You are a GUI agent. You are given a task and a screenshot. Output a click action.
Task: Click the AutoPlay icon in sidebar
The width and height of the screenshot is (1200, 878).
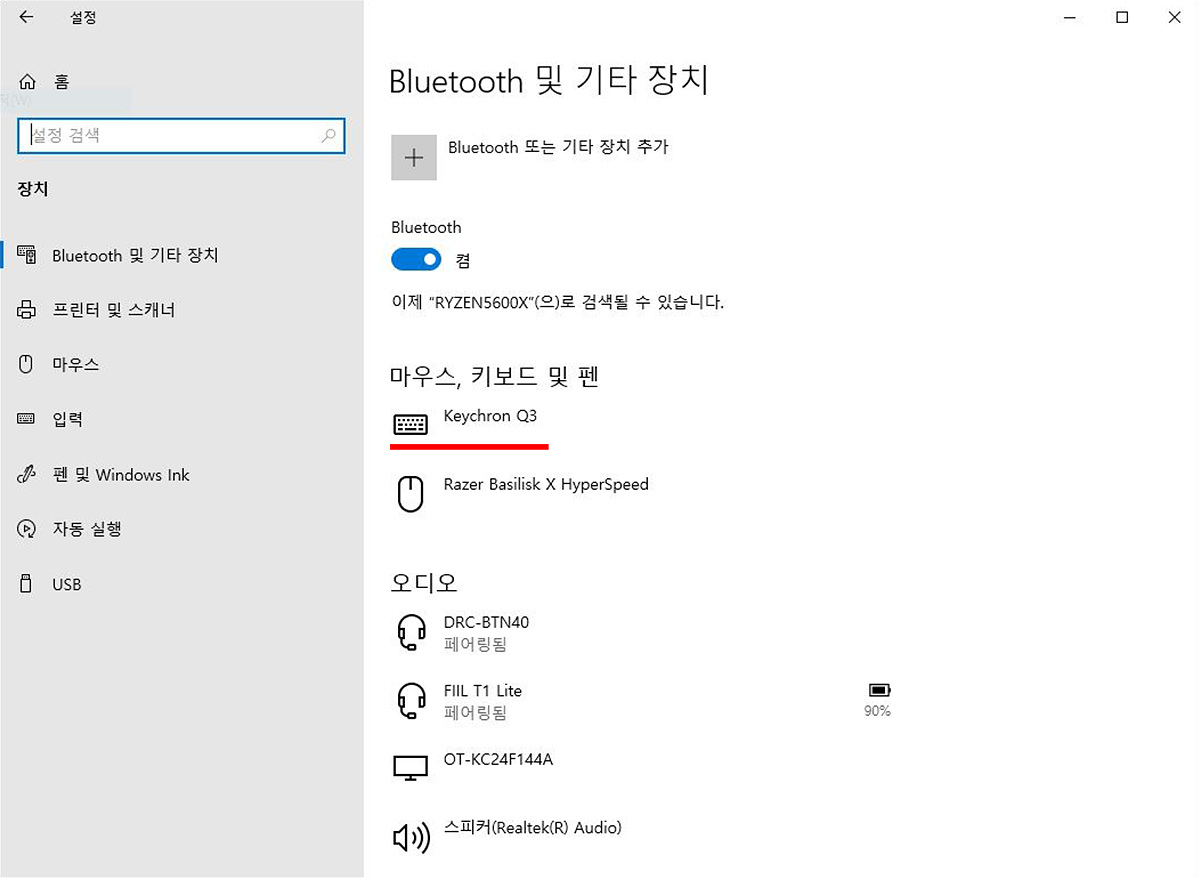coord(27,529)
